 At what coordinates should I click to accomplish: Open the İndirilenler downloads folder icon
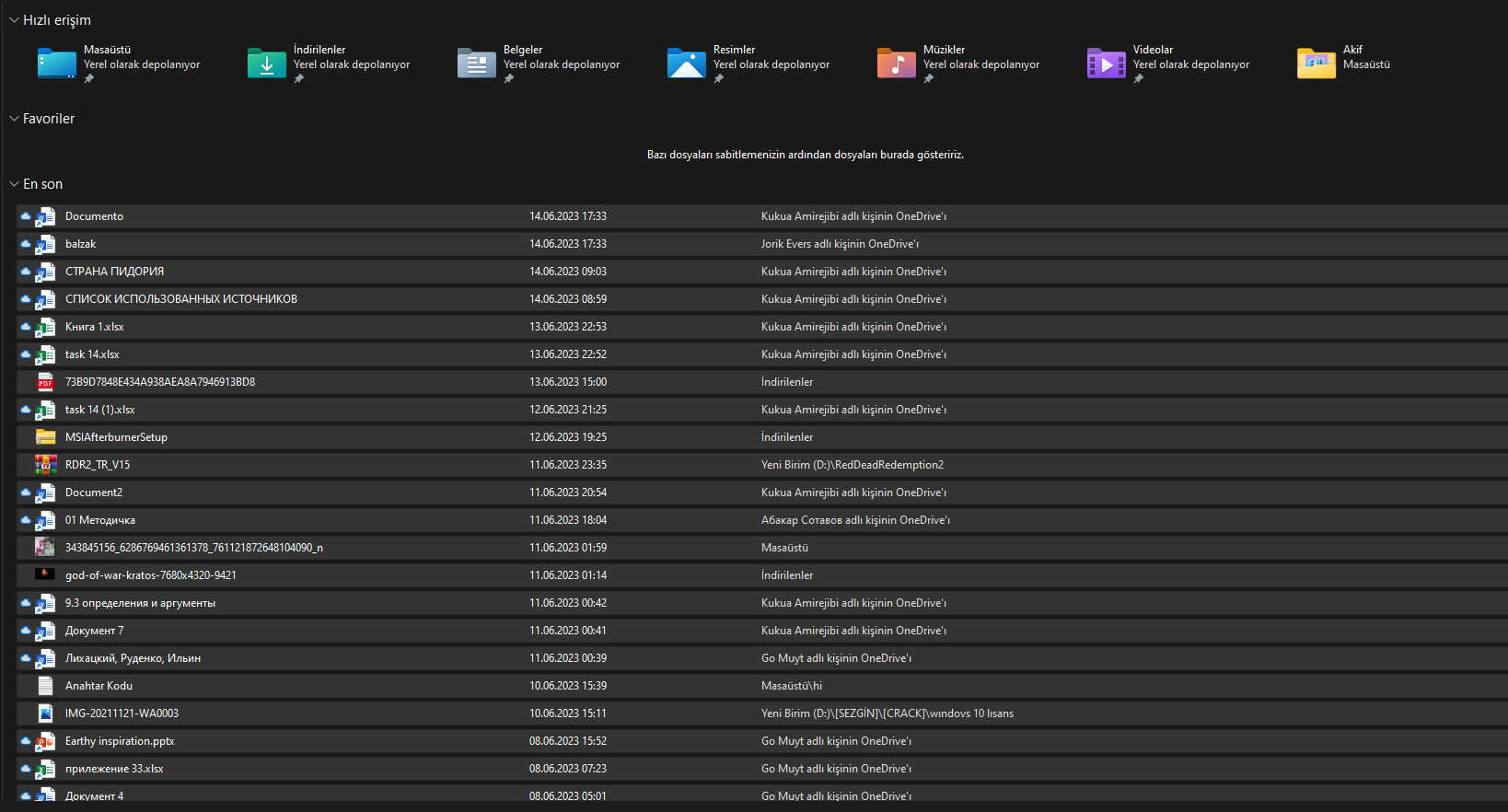tap(267, 64)
